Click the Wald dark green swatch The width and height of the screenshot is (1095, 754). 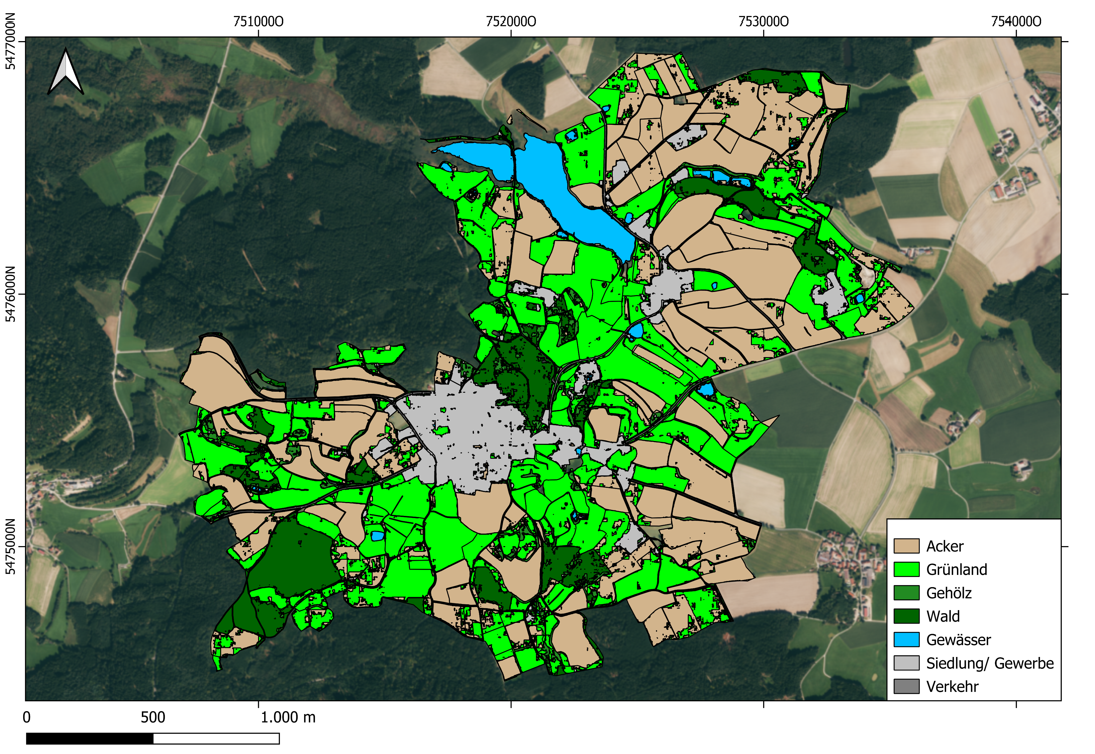[906, 616]
